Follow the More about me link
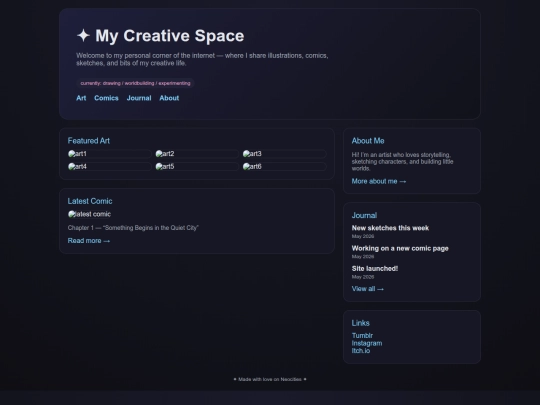The image size is (540, 405). coord(379,181)
